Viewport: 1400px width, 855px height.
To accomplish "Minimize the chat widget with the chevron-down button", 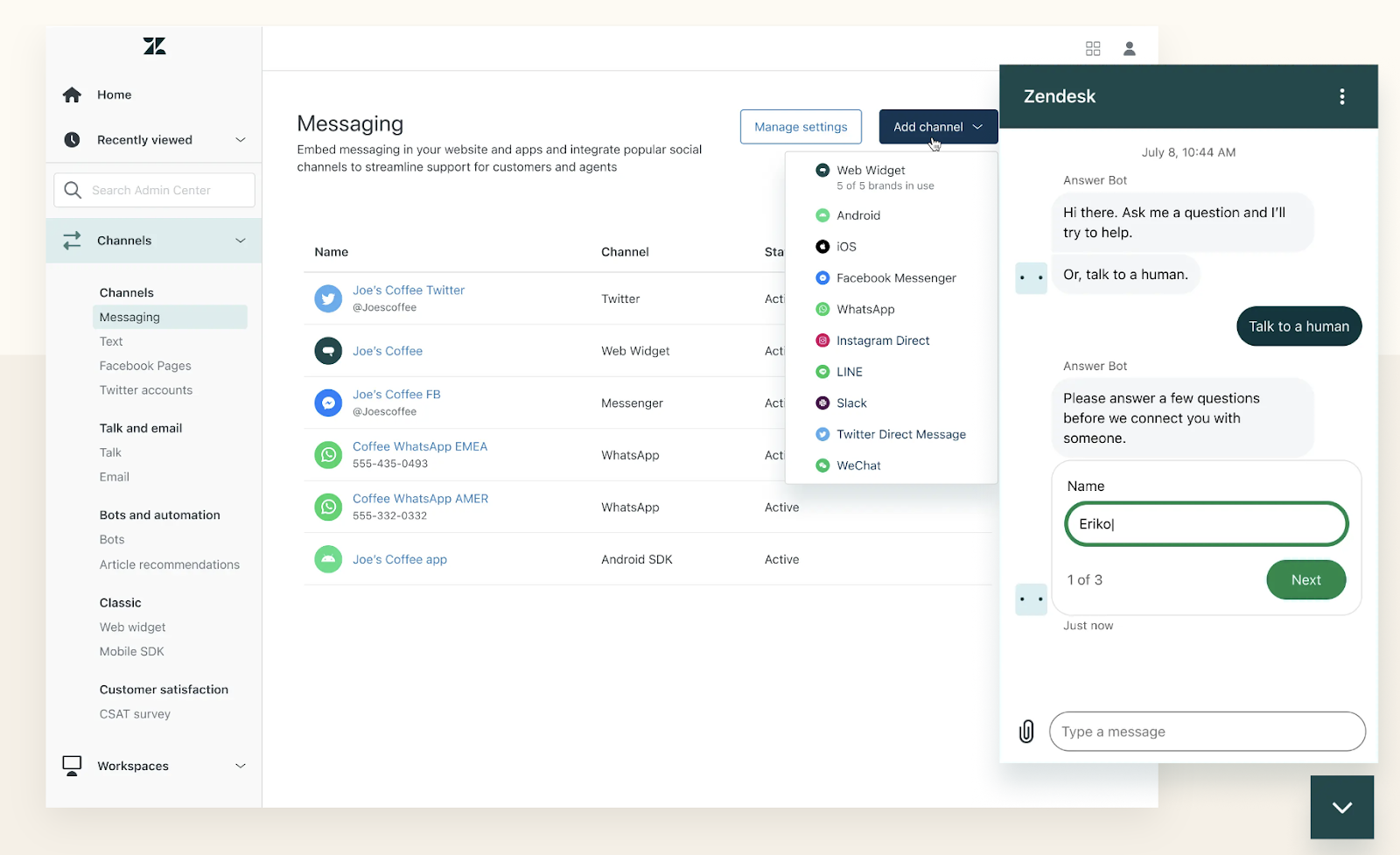I will pyautogui.click(x=1342, y=807).
